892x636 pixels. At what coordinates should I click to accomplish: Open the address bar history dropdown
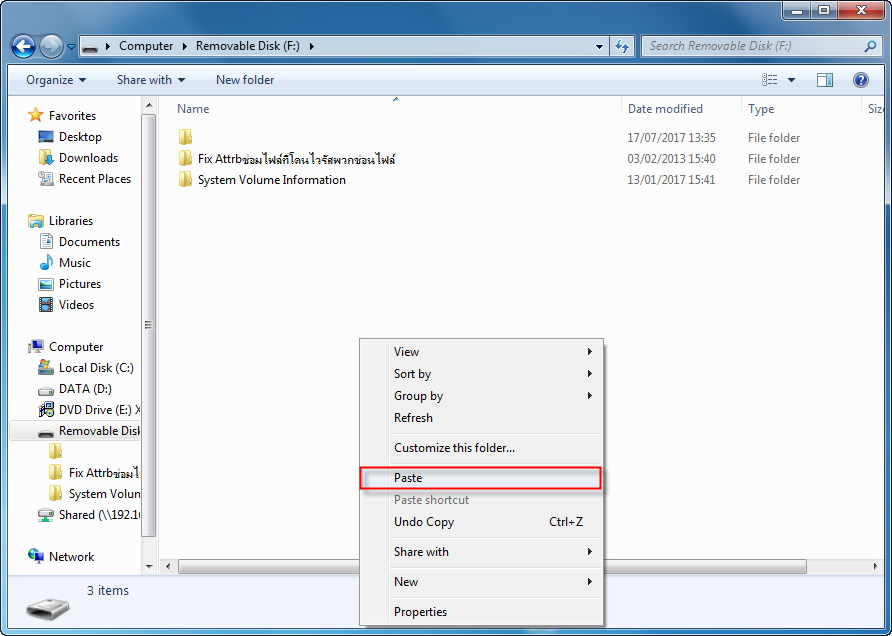coord(599,47)
